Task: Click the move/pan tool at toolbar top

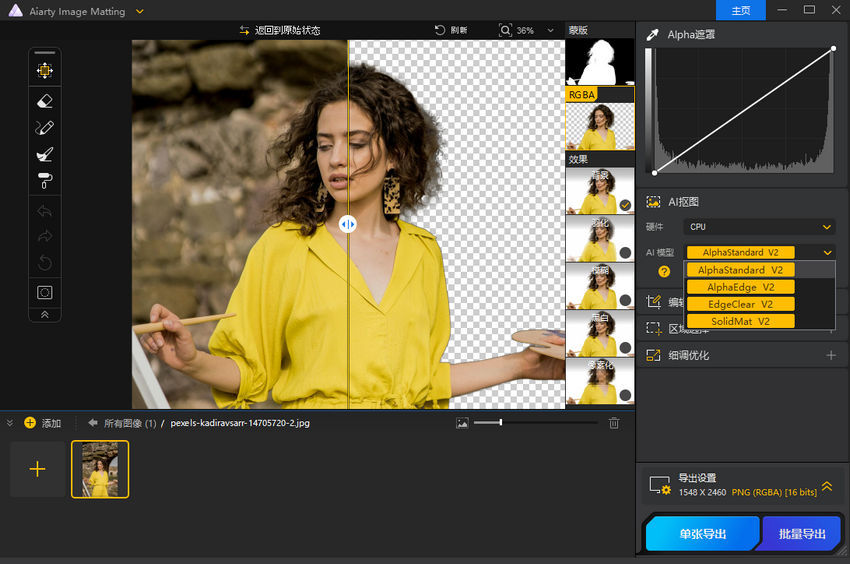Action: (x=44, y=71)
